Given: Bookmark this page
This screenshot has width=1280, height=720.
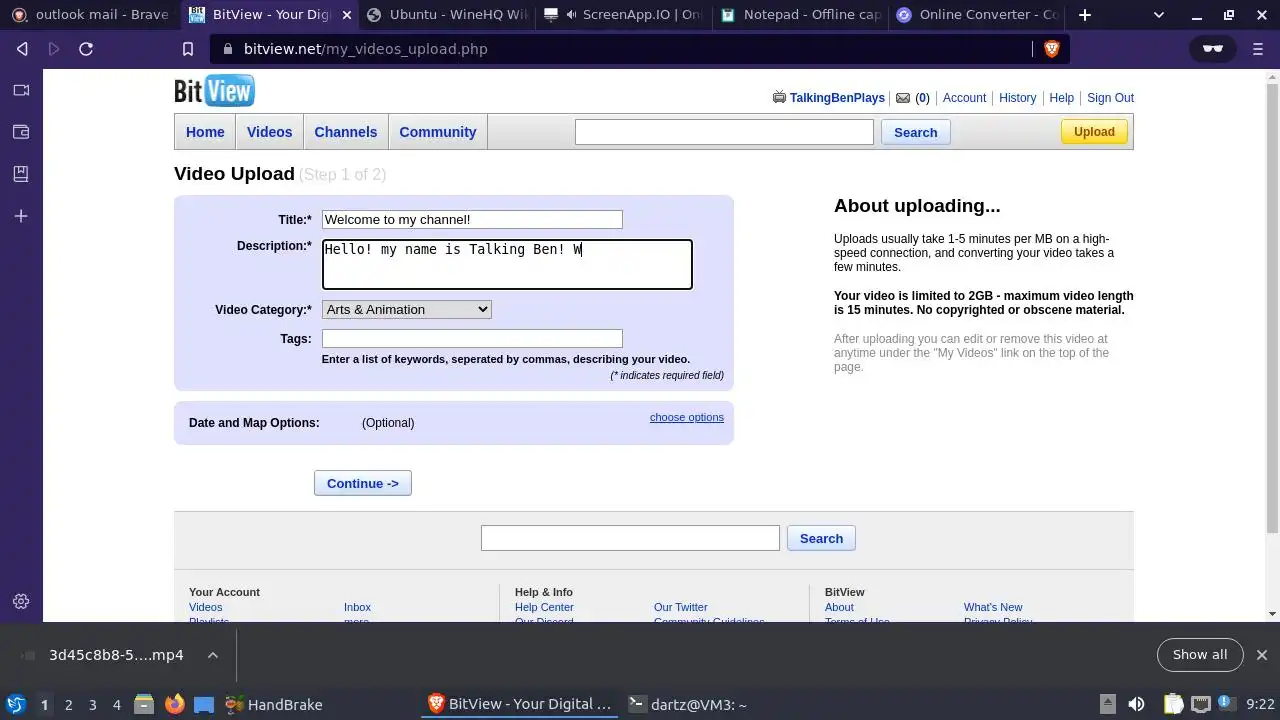Looking at the screenshot, I should tap(188, 49).
